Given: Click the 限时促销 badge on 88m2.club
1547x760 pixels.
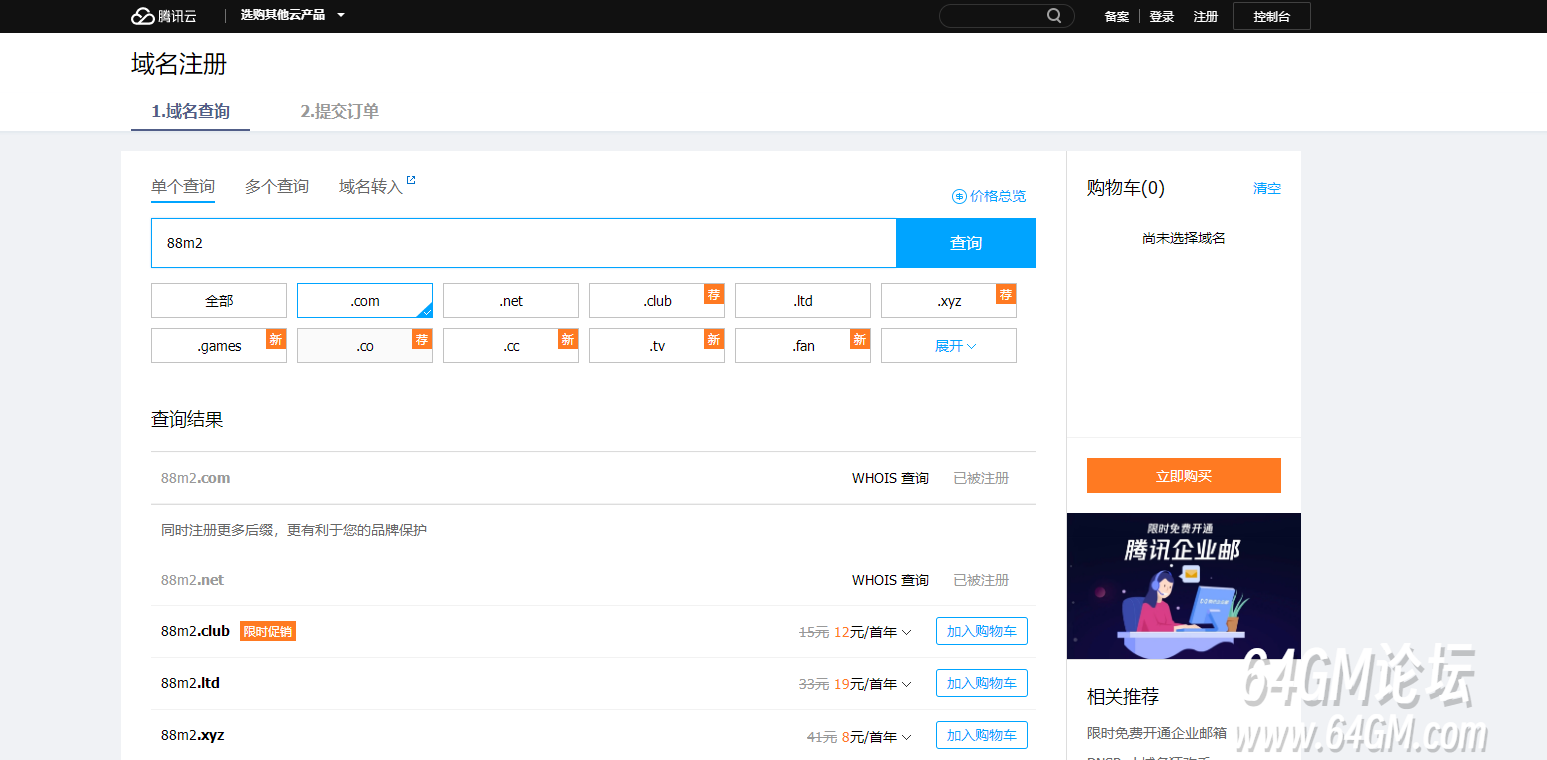Looking at the screenshot, I should click(268, 631).
